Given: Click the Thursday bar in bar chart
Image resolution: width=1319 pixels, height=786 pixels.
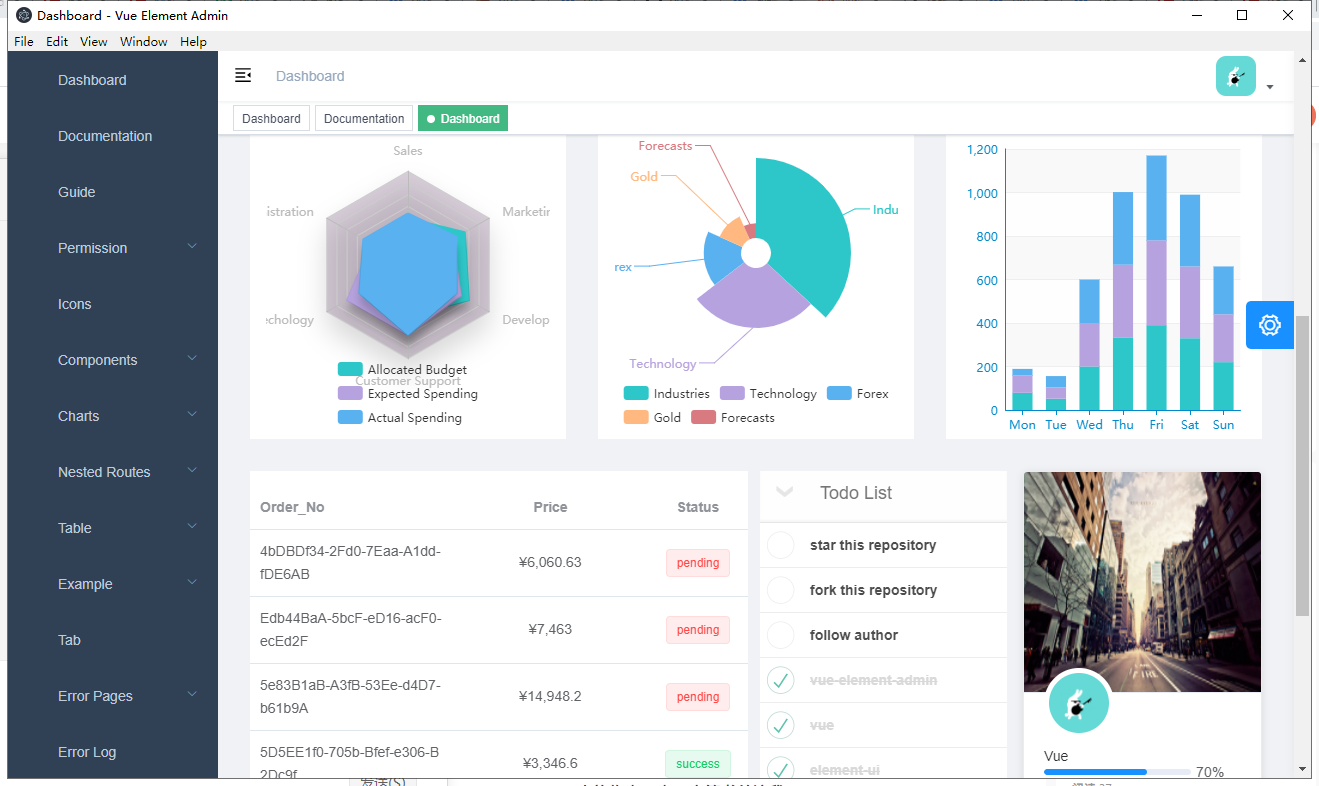Looking at the screenshot, I should pyautogui.click(x=1123, y=301).
